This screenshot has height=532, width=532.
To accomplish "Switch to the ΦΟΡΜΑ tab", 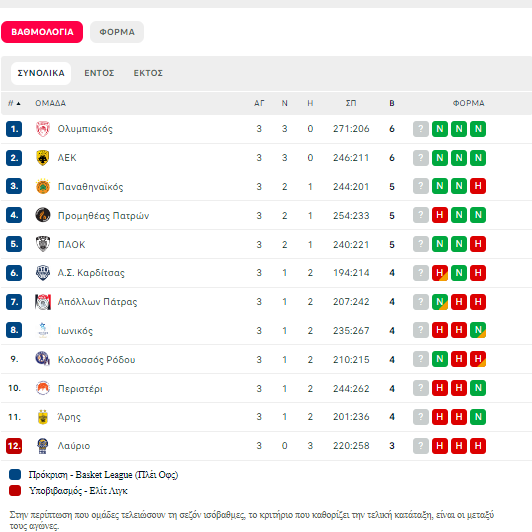I will (117, 32).
